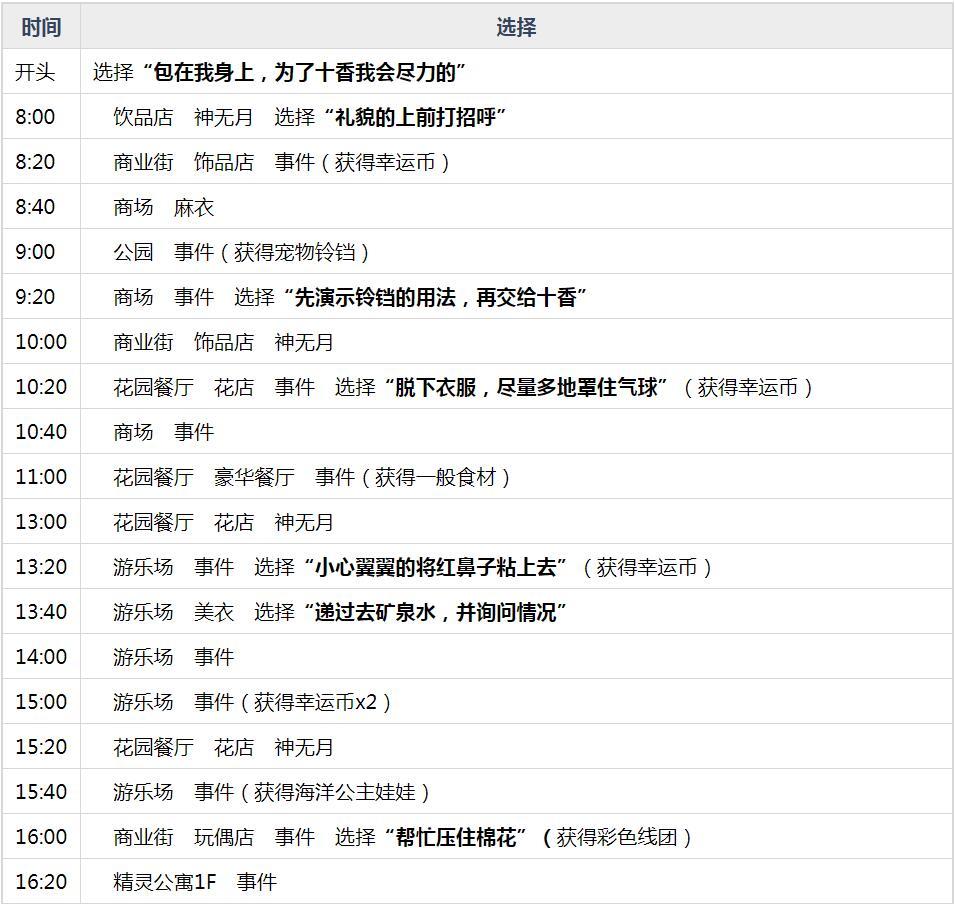
Task: Click the 13:40 time cell
Action: (x=41, y=612)
